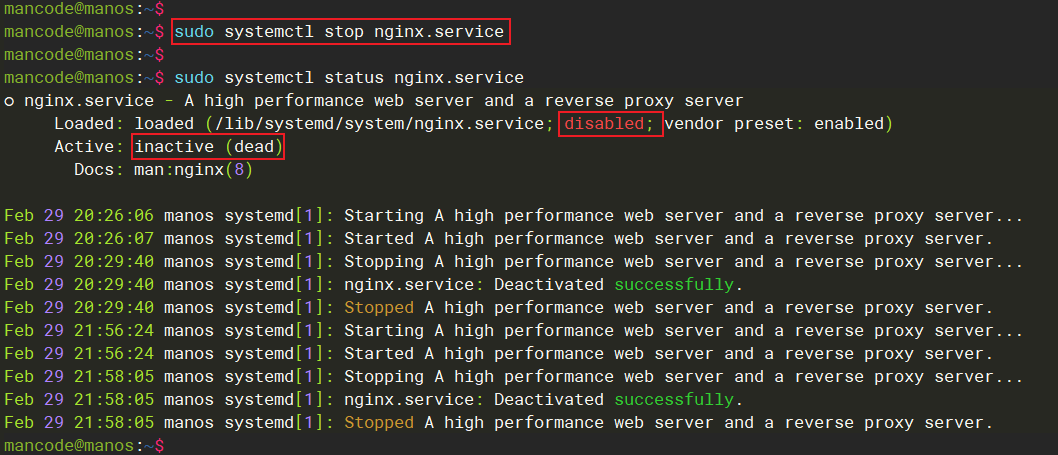1058x455 pixels.
Task: Click the red-boxed 'disabled;' state text
Action: point(610,124)
